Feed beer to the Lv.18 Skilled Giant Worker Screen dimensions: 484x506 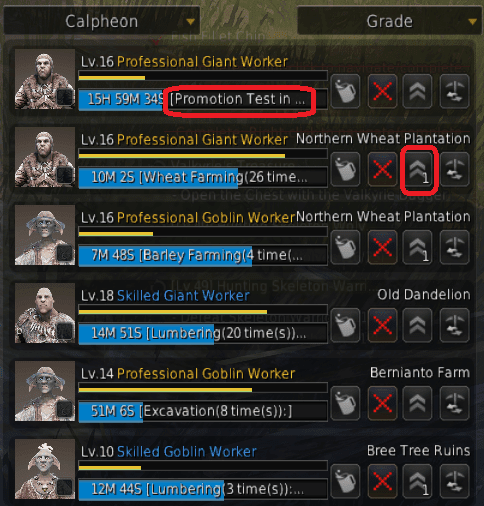(345, 325)
